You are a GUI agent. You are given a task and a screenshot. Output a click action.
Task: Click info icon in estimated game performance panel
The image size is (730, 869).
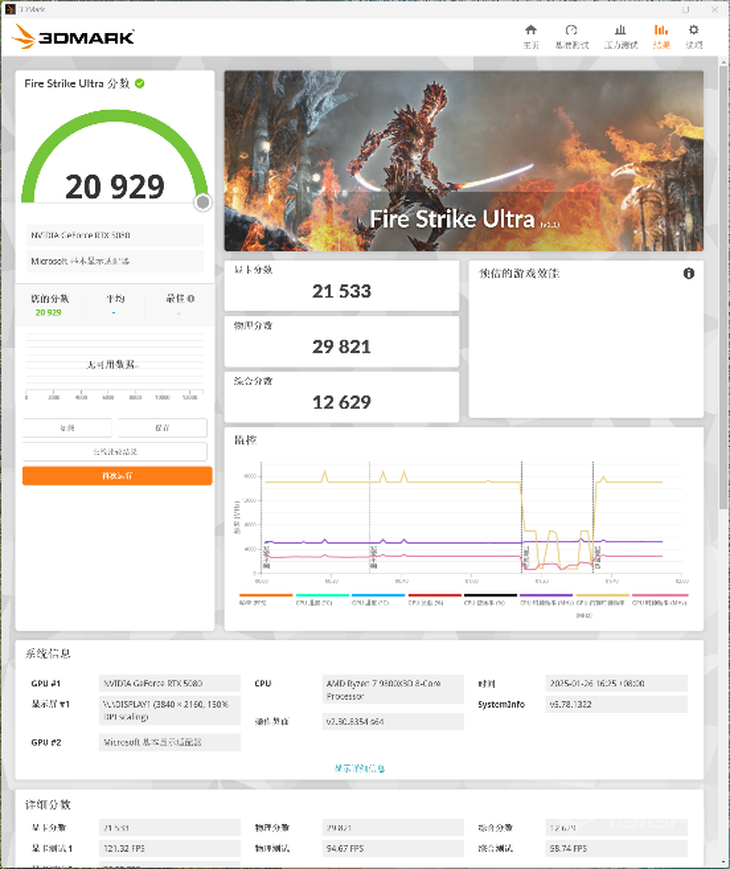pyautogui.click(x=688, y=273)
